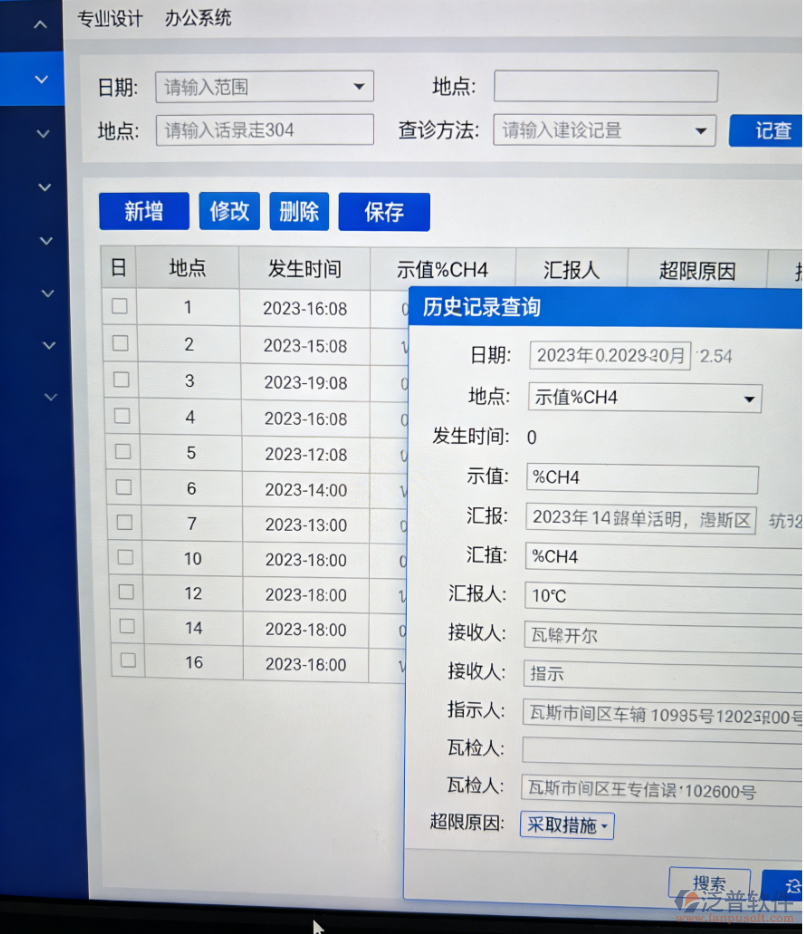Image resolution: width=804 pixels, height=934 pixels.
Task: Open the 地点 dropdown showing 示值%CH4
Action: [x=749, y=397]
